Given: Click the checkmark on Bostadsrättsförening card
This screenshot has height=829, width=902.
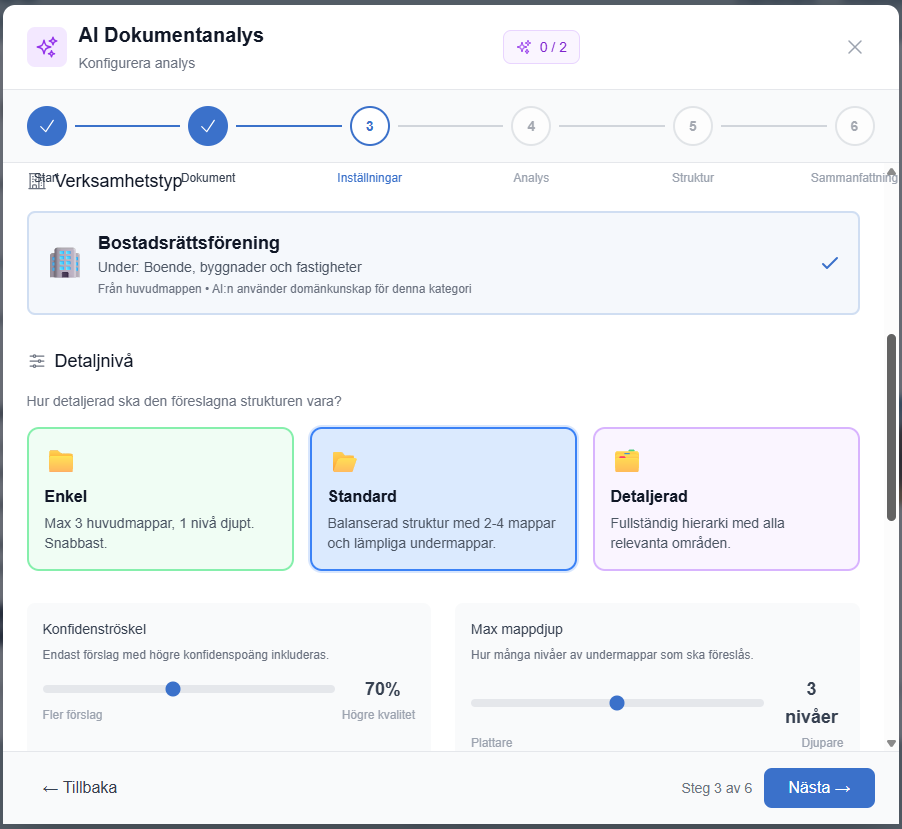Looking at the screenshot, I should (830, 263).
